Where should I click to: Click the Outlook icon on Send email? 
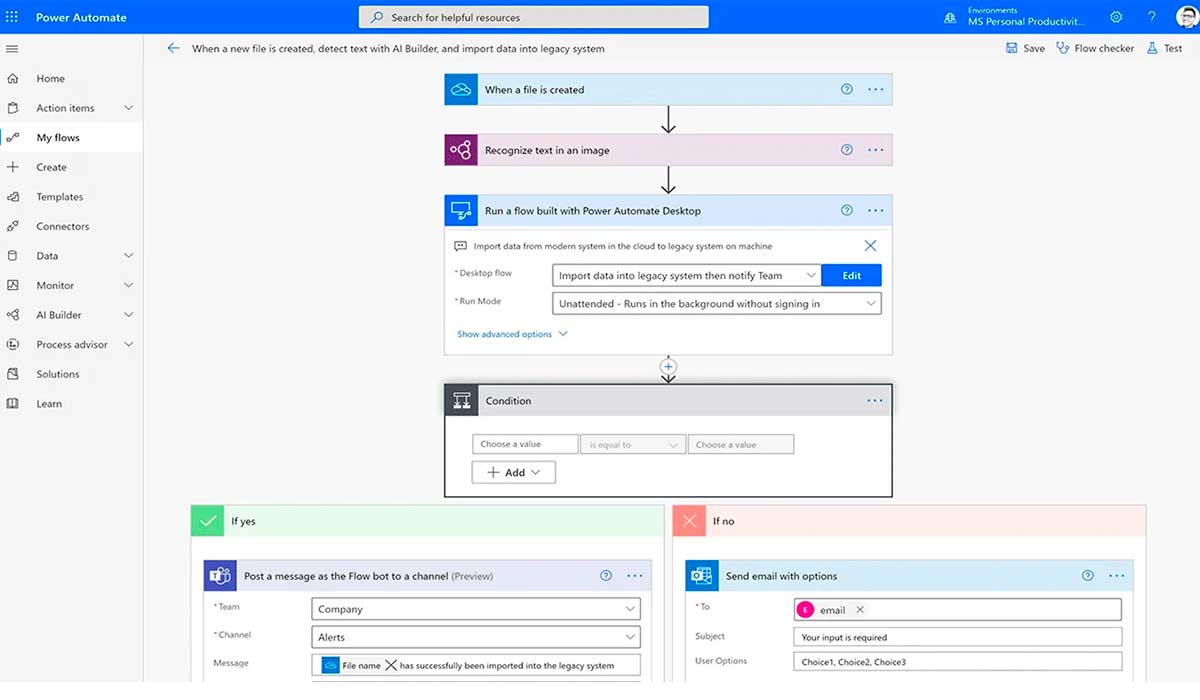(702, 576)
